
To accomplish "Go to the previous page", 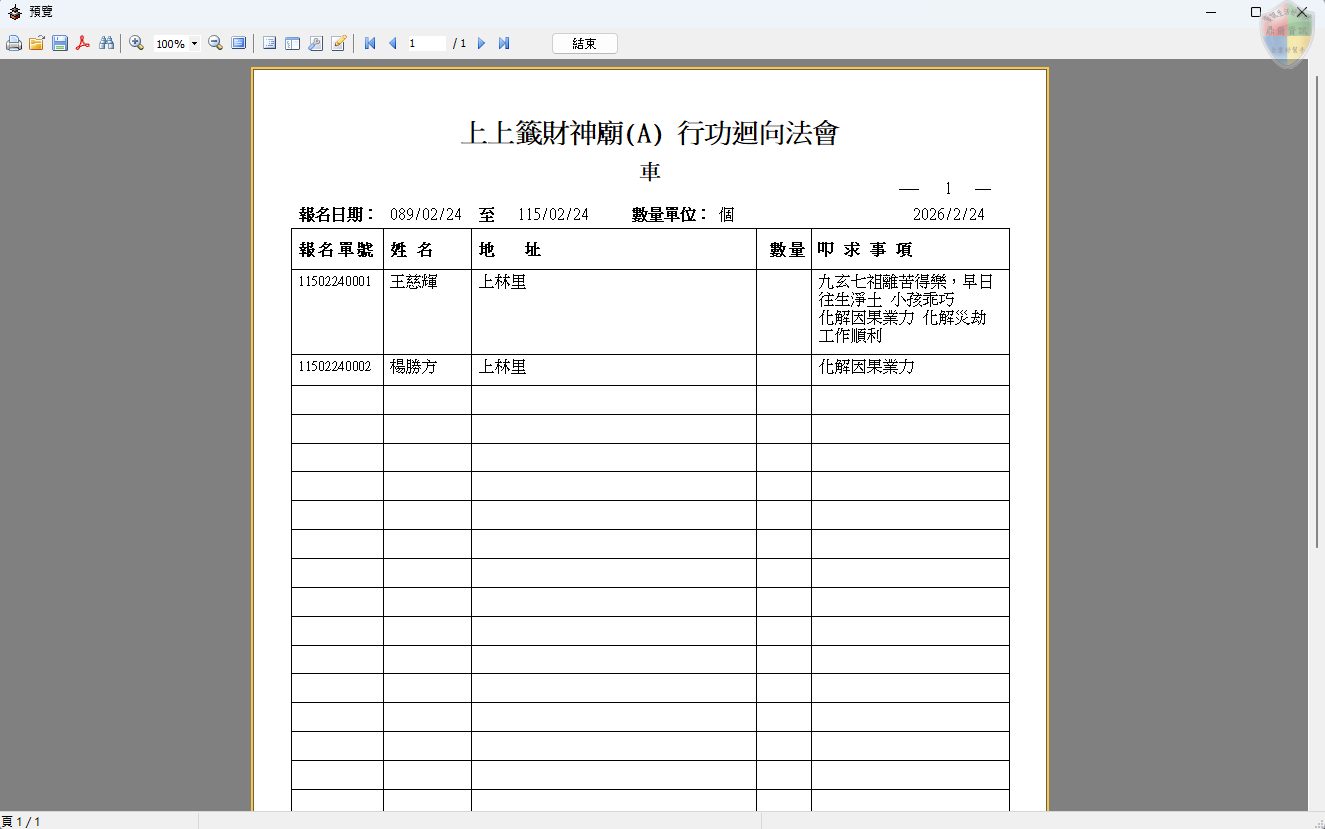I will click(392, 44).
